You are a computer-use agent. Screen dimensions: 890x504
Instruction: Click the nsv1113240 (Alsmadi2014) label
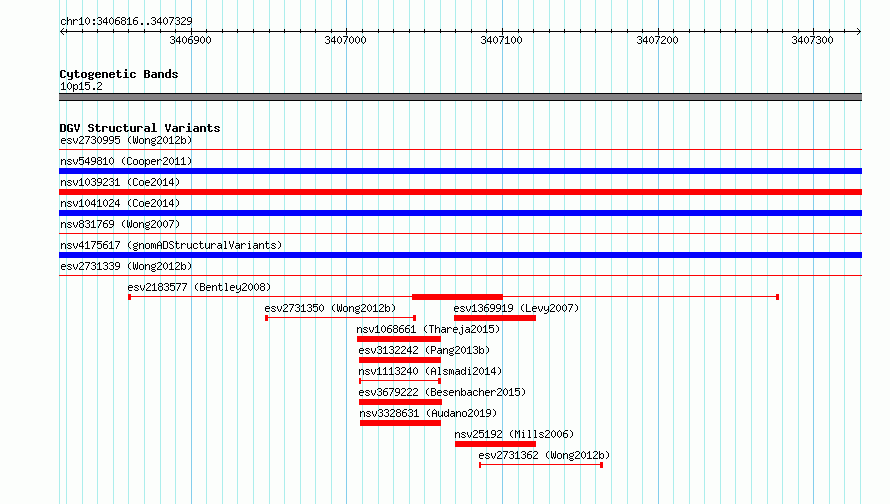430,371
